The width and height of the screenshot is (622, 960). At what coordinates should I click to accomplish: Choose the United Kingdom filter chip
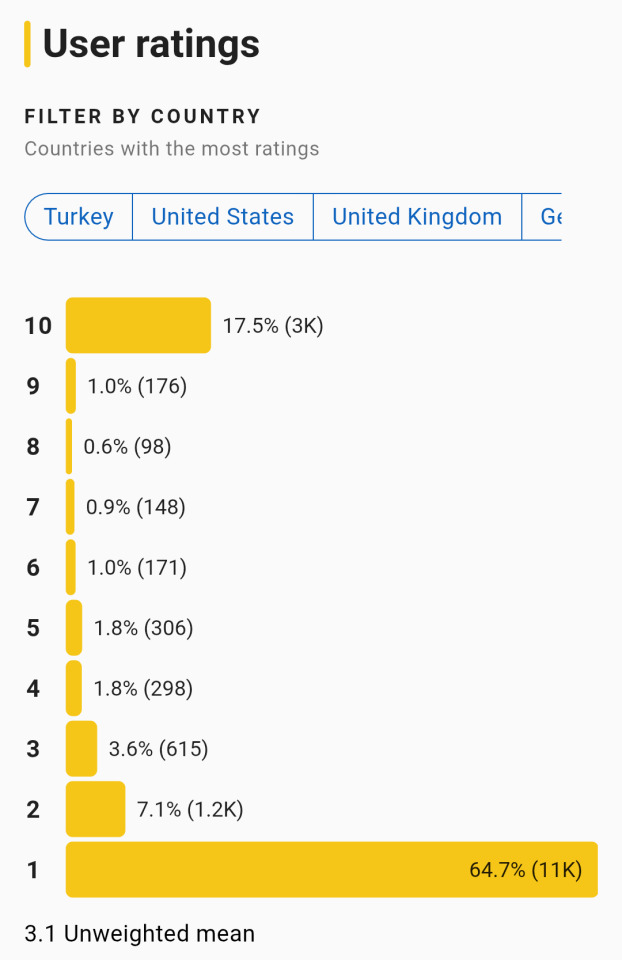click(417, 217)
